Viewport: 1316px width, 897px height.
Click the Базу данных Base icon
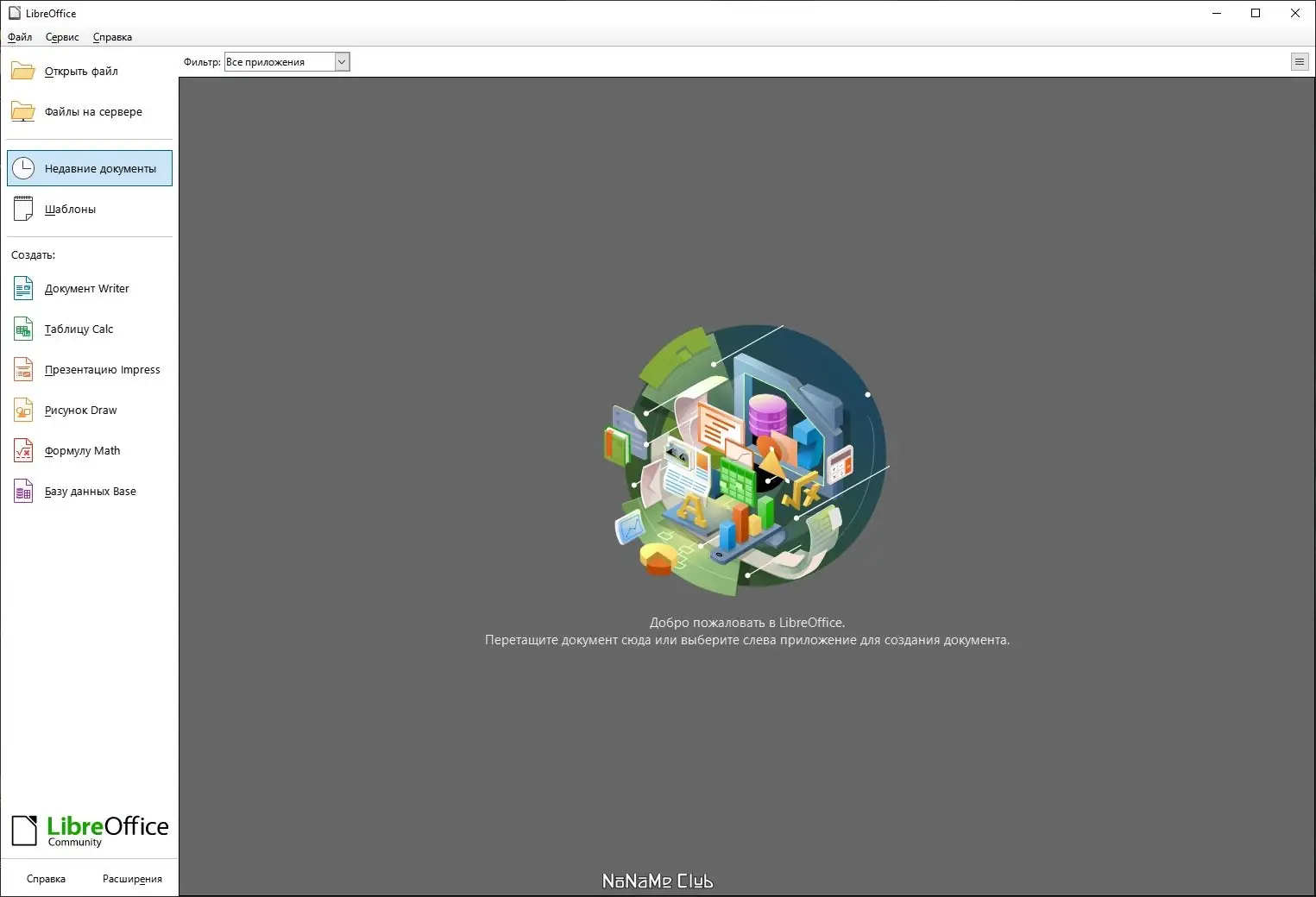(22, 491)
